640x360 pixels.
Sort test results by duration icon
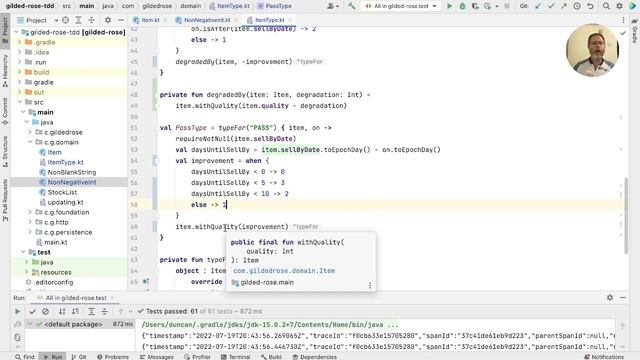[76, 311]
